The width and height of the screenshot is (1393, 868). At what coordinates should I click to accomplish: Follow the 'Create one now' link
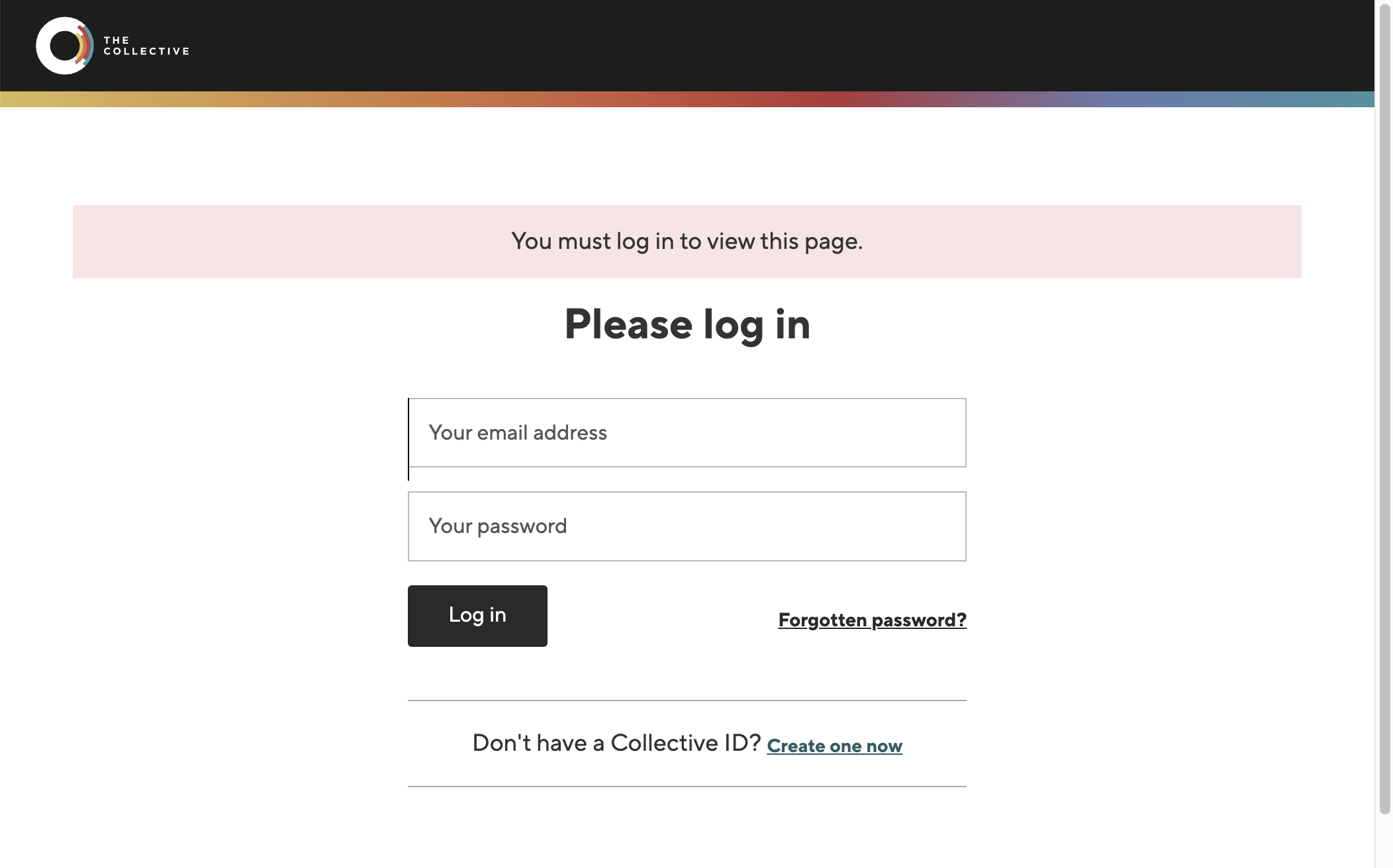834,746
